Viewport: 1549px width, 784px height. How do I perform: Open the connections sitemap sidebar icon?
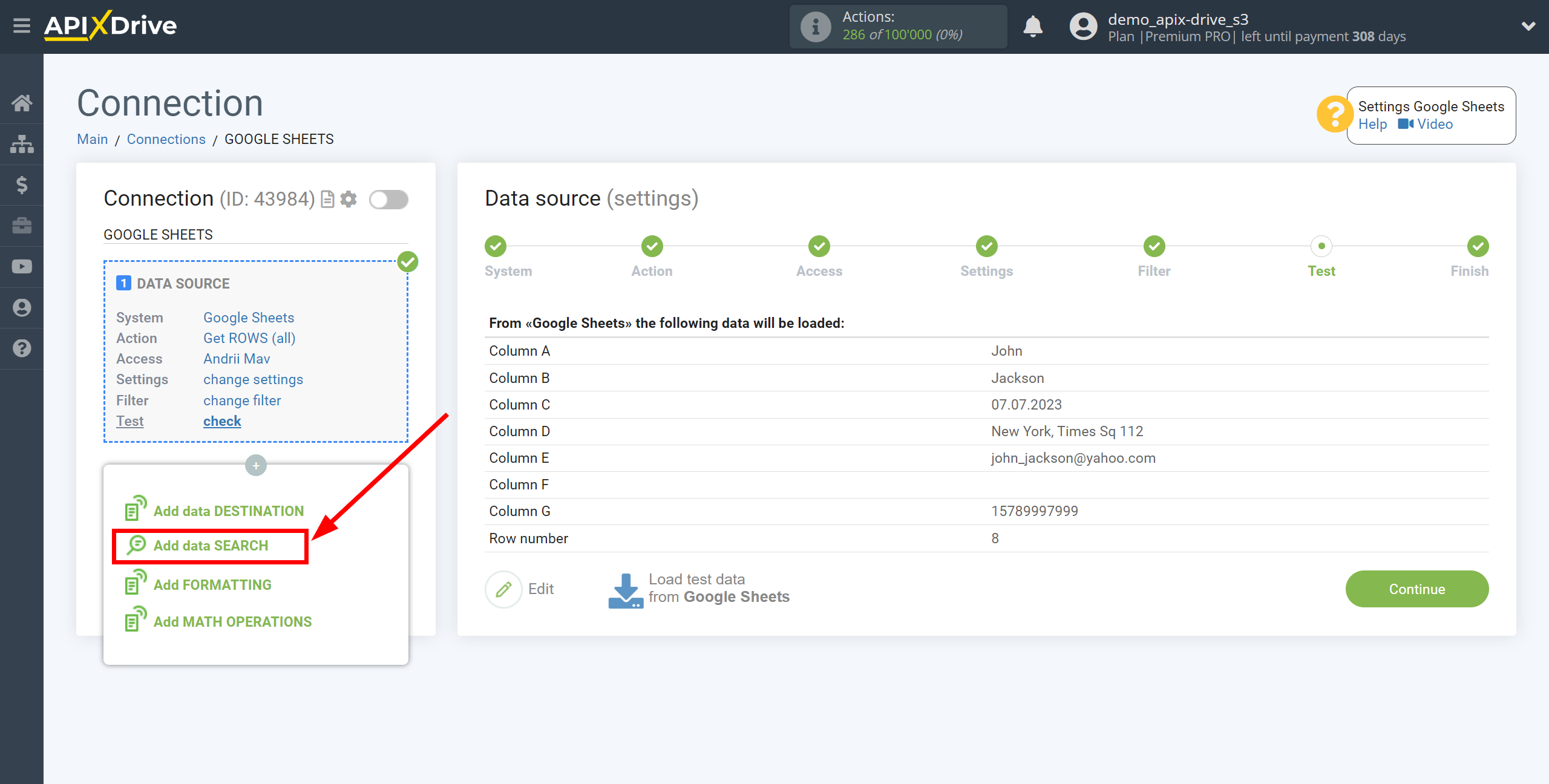tap(22, 144)
